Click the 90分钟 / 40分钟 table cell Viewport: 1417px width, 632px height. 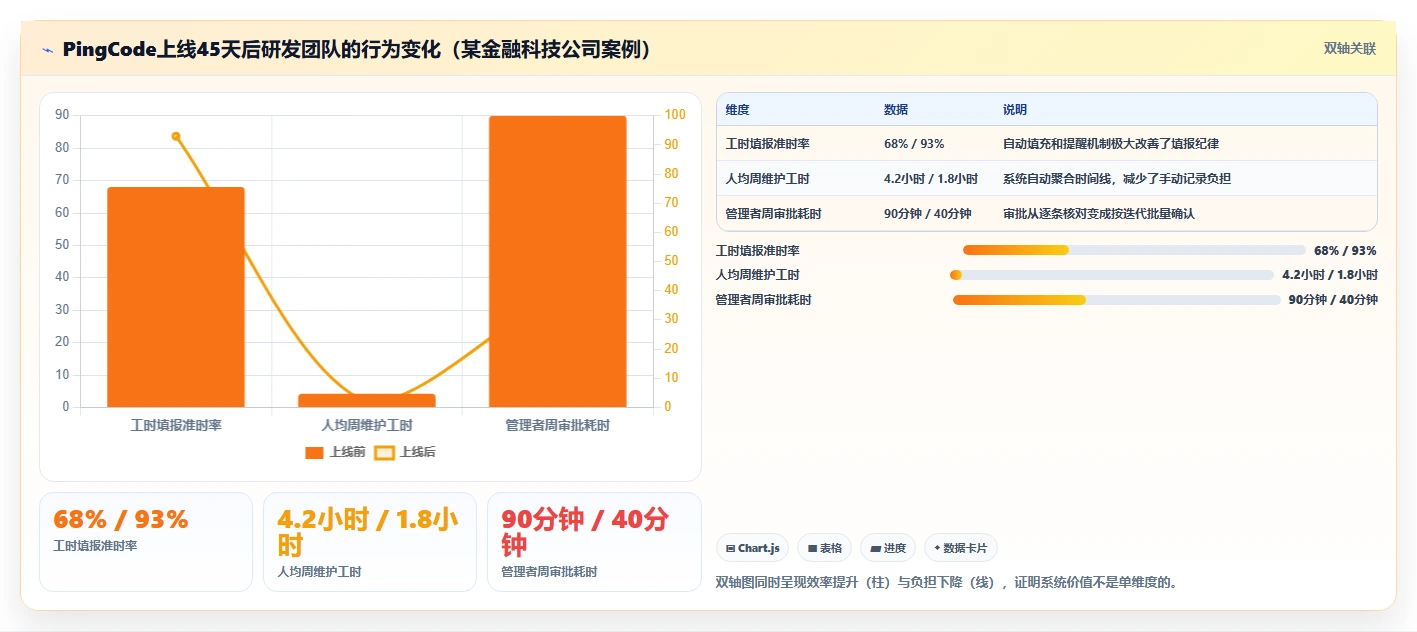[928, 214]
